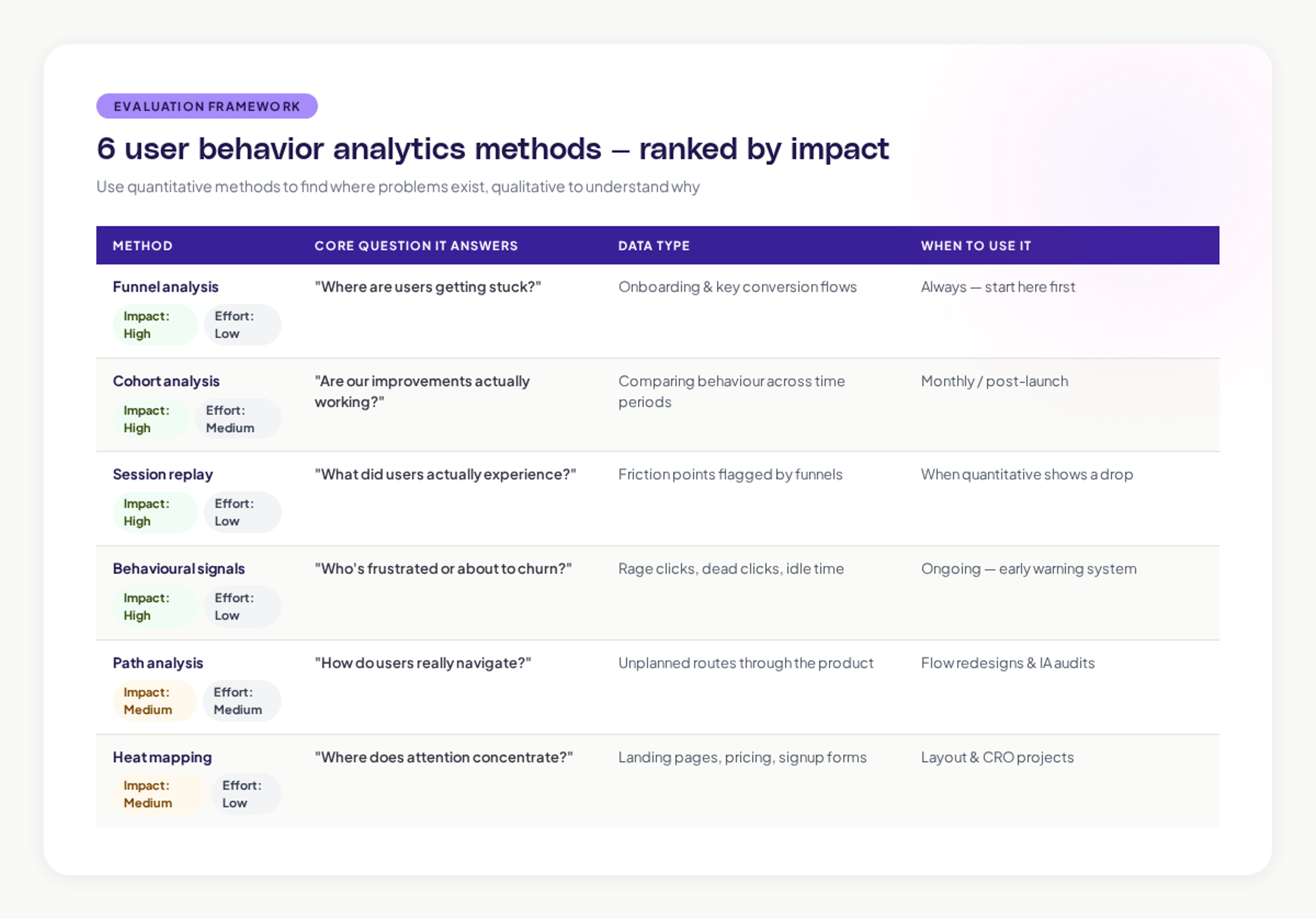
Task: Select the Session replay method name
Action: (x=163, y=475)
